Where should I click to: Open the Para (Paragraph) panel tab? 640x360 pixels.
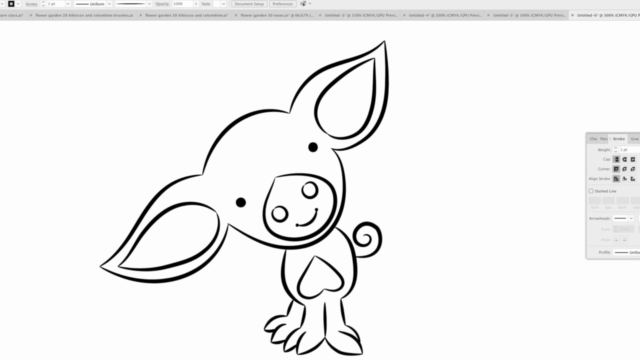click(x=604, y=139)
